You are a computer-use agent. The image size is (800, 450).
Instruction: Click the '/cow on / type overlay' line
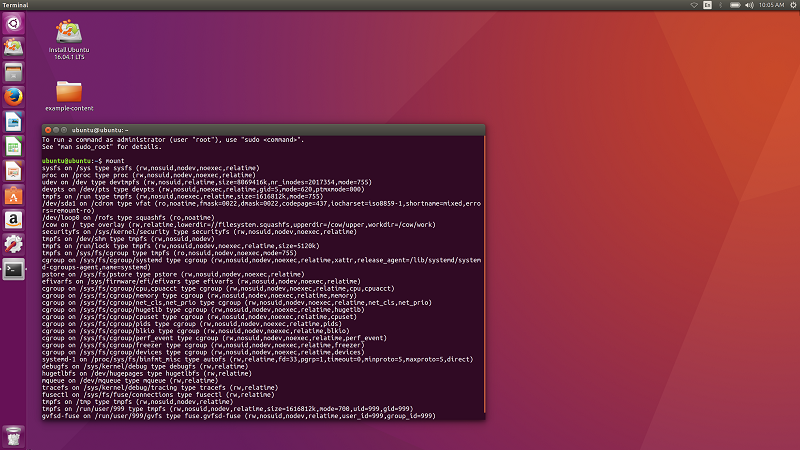coord(239,224)
